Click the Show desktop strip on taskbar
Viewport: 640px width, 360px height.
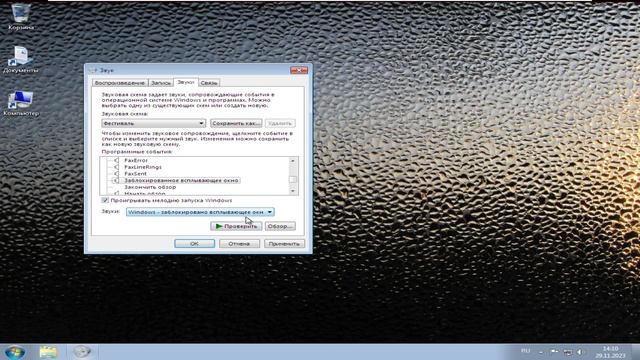point(636,352)
